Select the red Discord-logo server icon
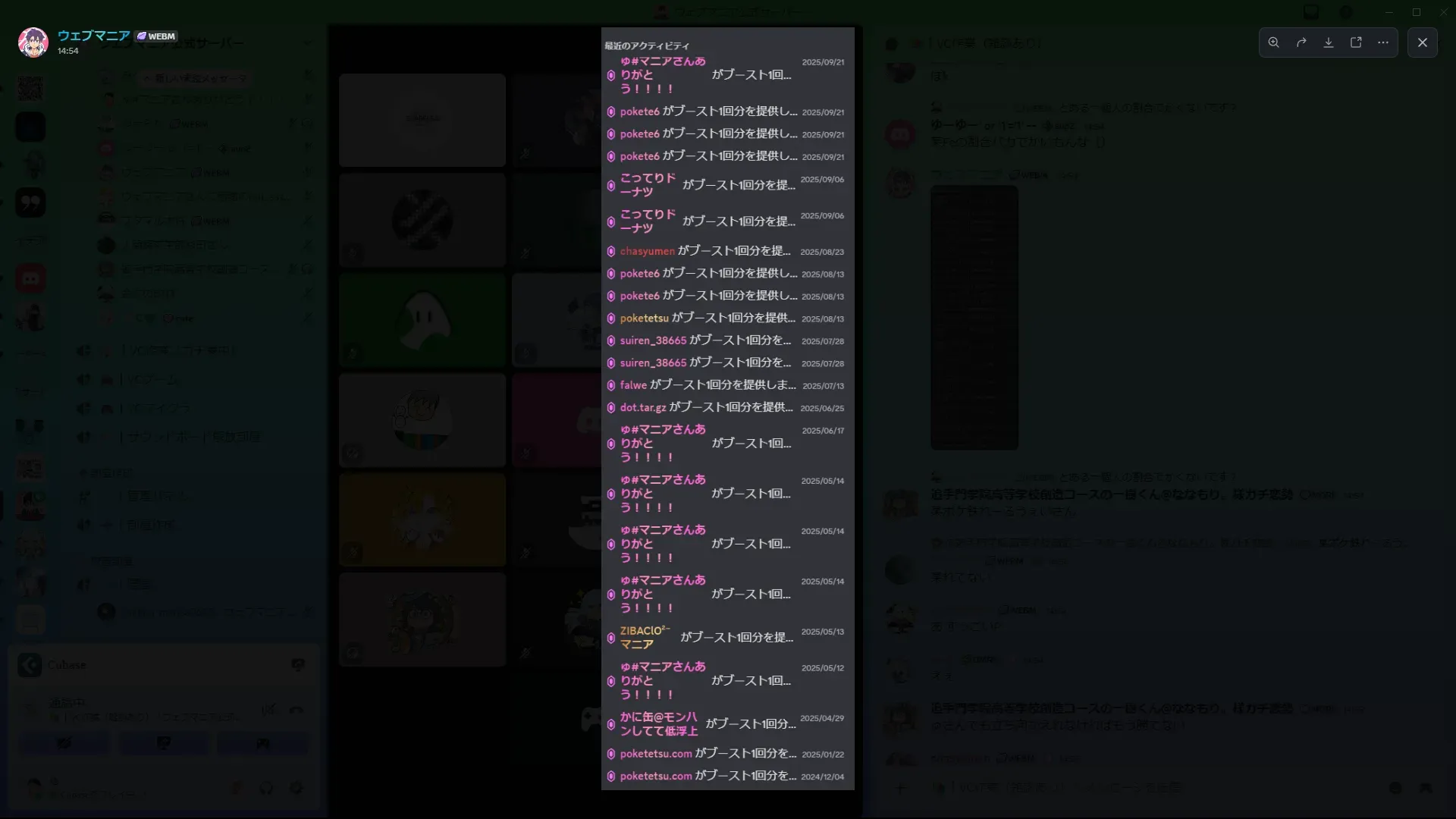The height and width of the screenshot is (819, 1456). pos(30,278)
